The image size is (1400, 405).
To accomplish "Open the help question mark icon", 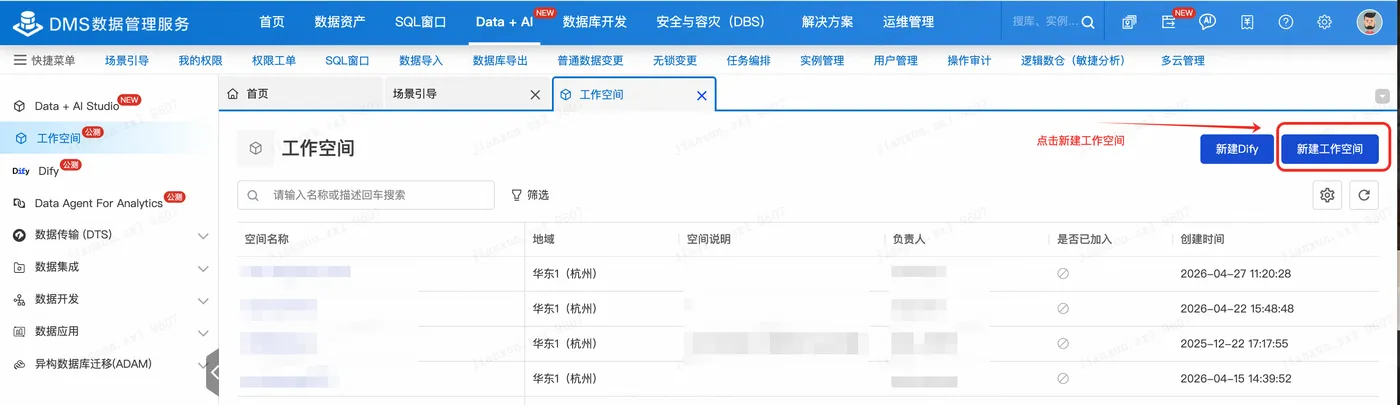I will (x=1285, y=21).
